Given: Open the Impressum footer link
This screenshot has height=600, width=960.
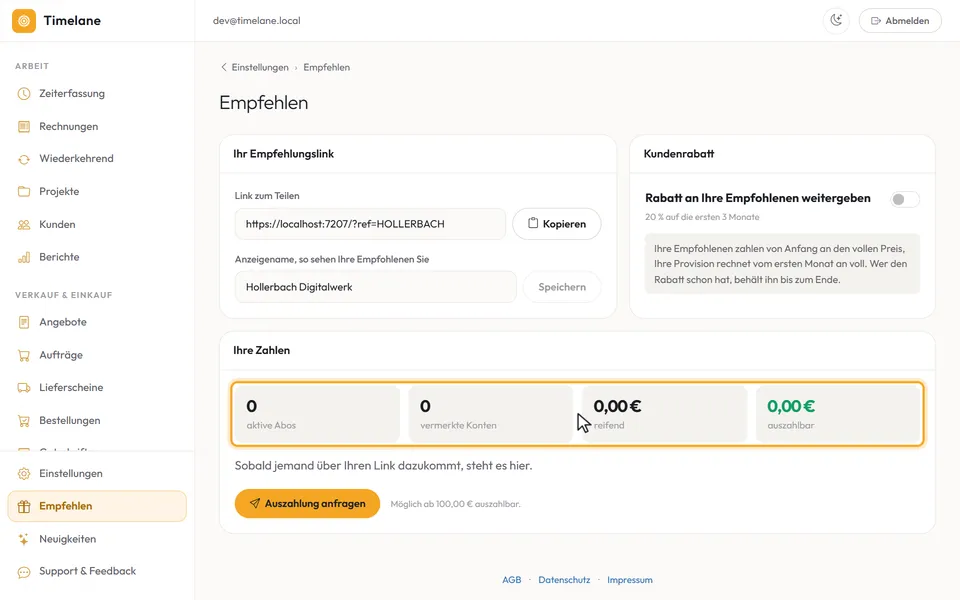Looking at the screenshot, I should 630,580.
